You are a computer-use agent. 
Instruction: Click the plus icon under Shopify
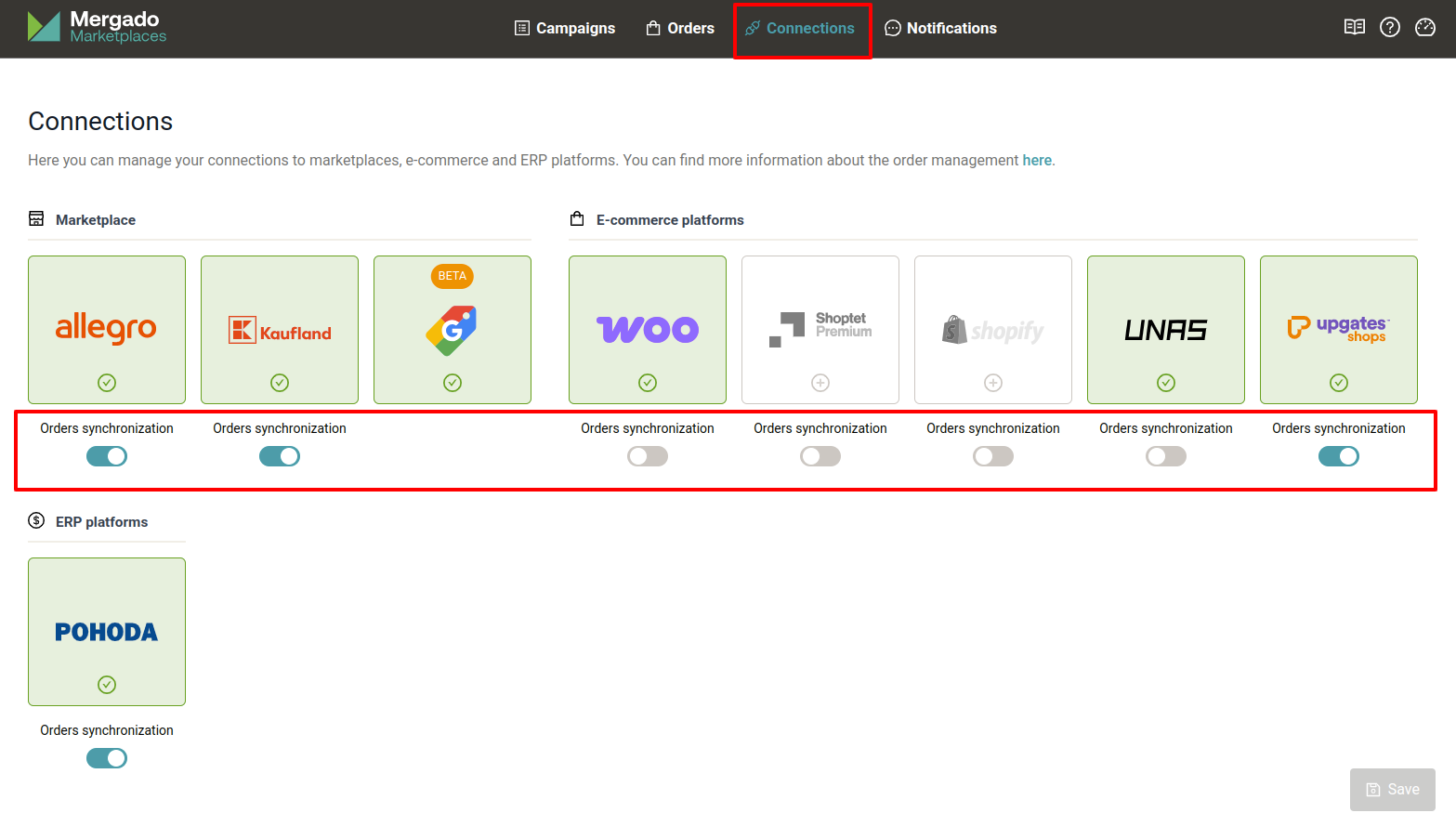coord(993,383)
